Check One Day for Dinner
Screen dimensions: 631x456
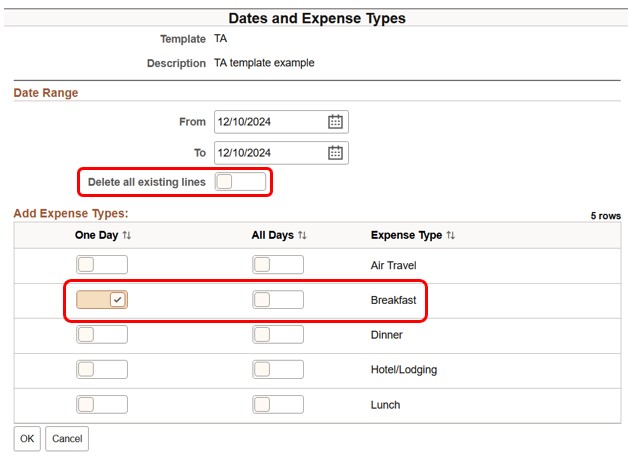click(x=102, y=335)
